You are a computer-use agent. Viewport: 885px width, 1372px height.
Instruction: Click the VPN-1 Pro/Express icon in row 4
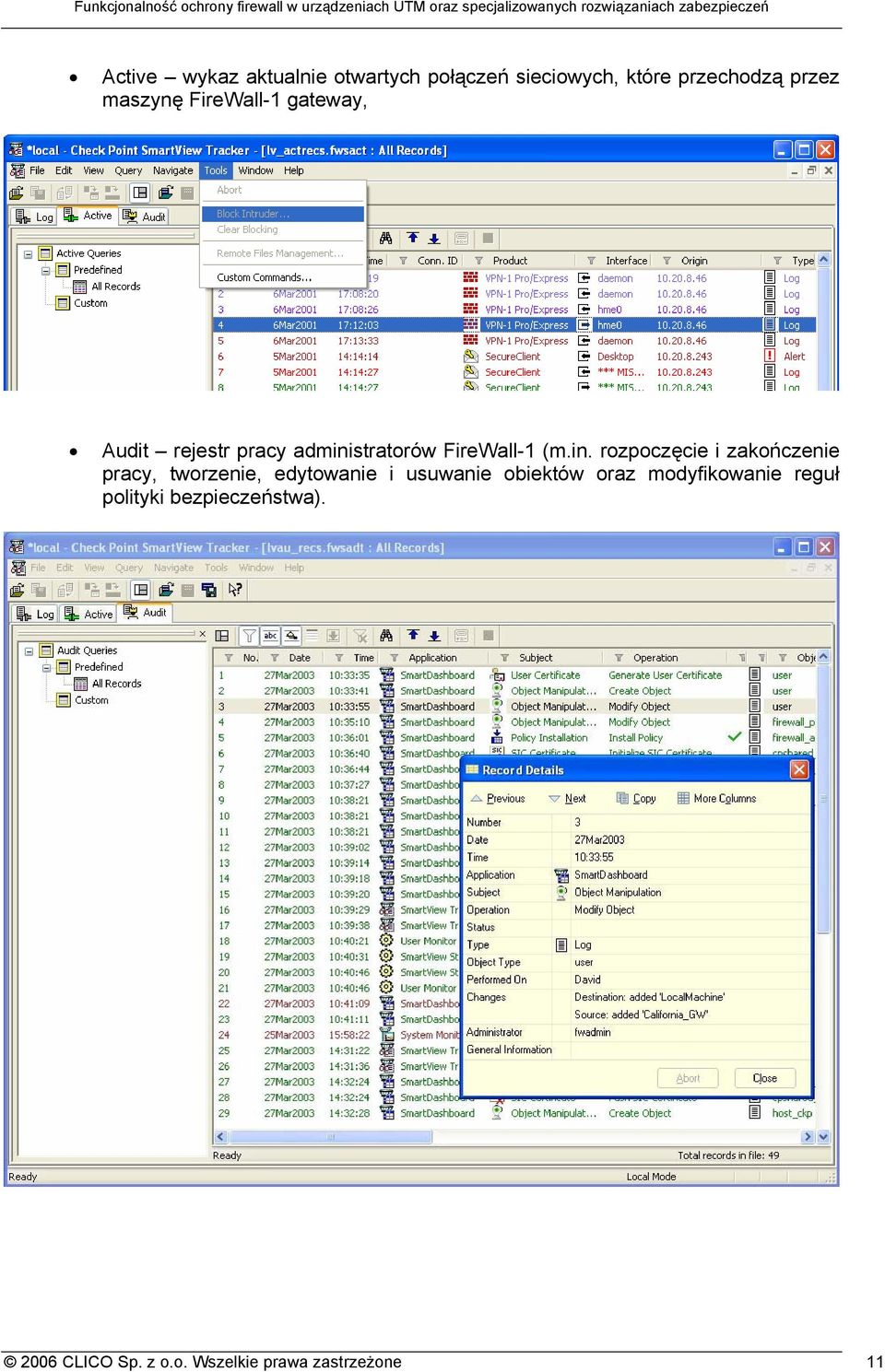tap(470, 325)
